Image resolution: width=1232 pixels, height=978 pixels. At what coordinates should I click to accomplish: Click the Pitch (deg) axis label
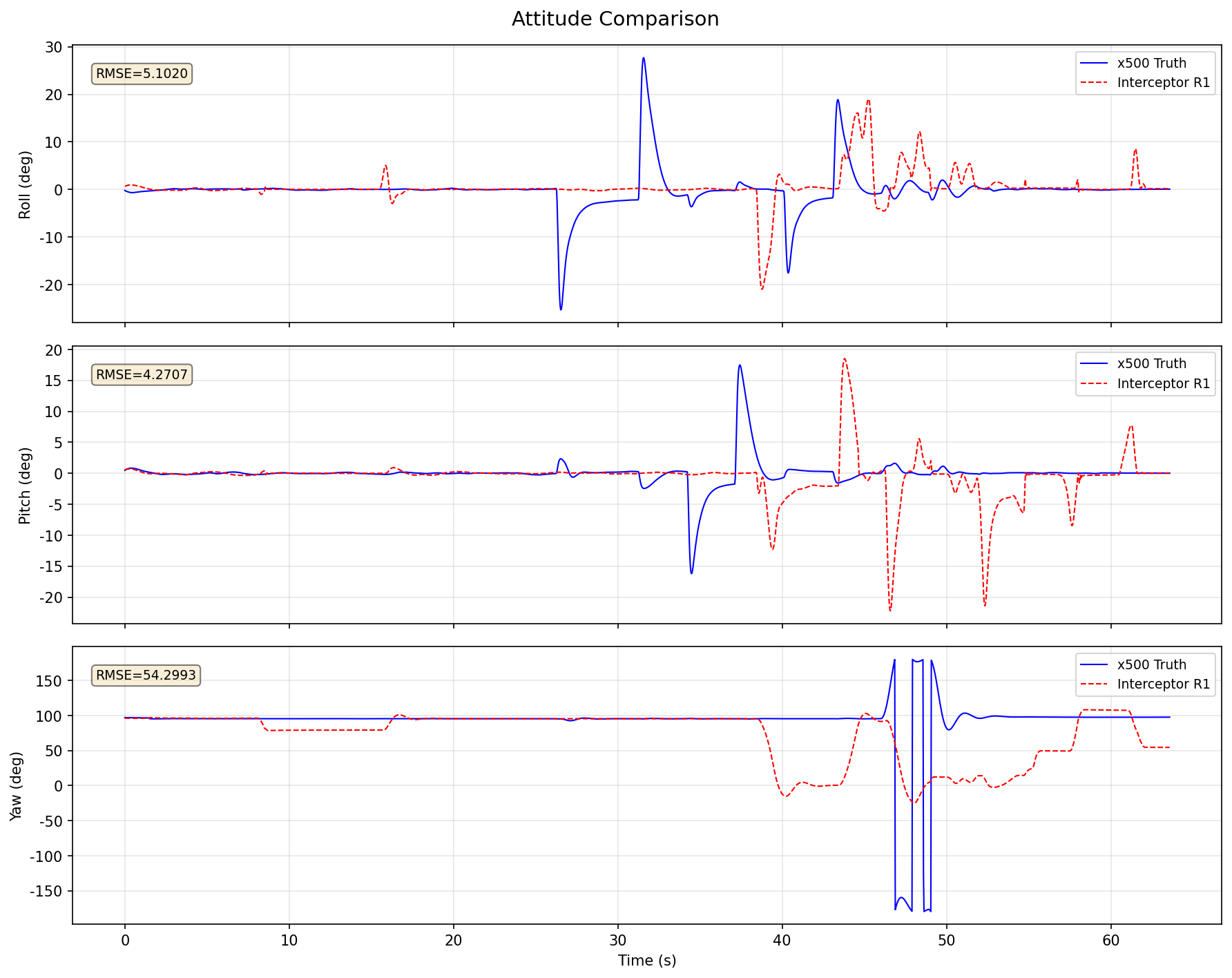pyautogui.click(x=25, y=486)
